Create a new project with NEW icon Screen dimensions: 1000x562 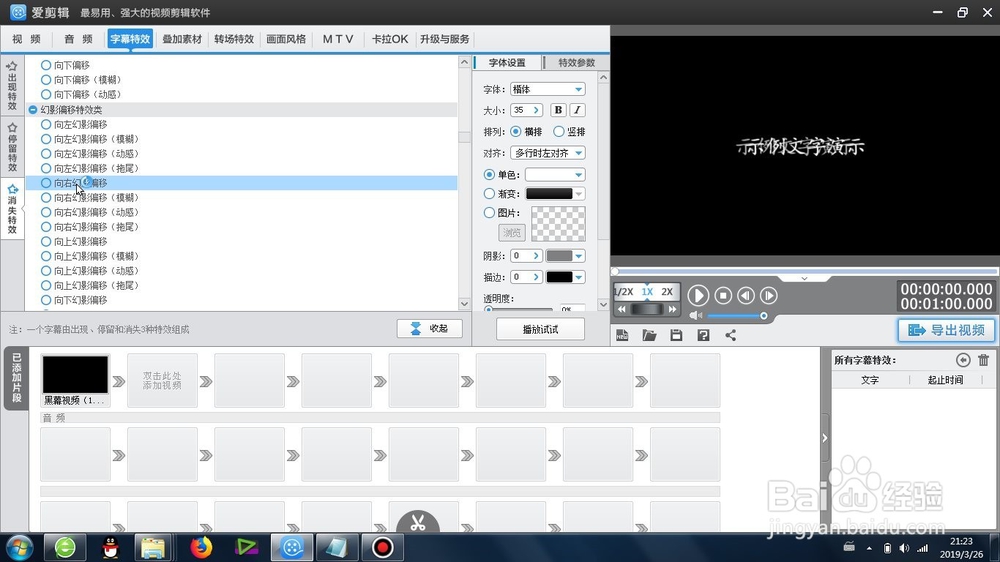point(622,336)
